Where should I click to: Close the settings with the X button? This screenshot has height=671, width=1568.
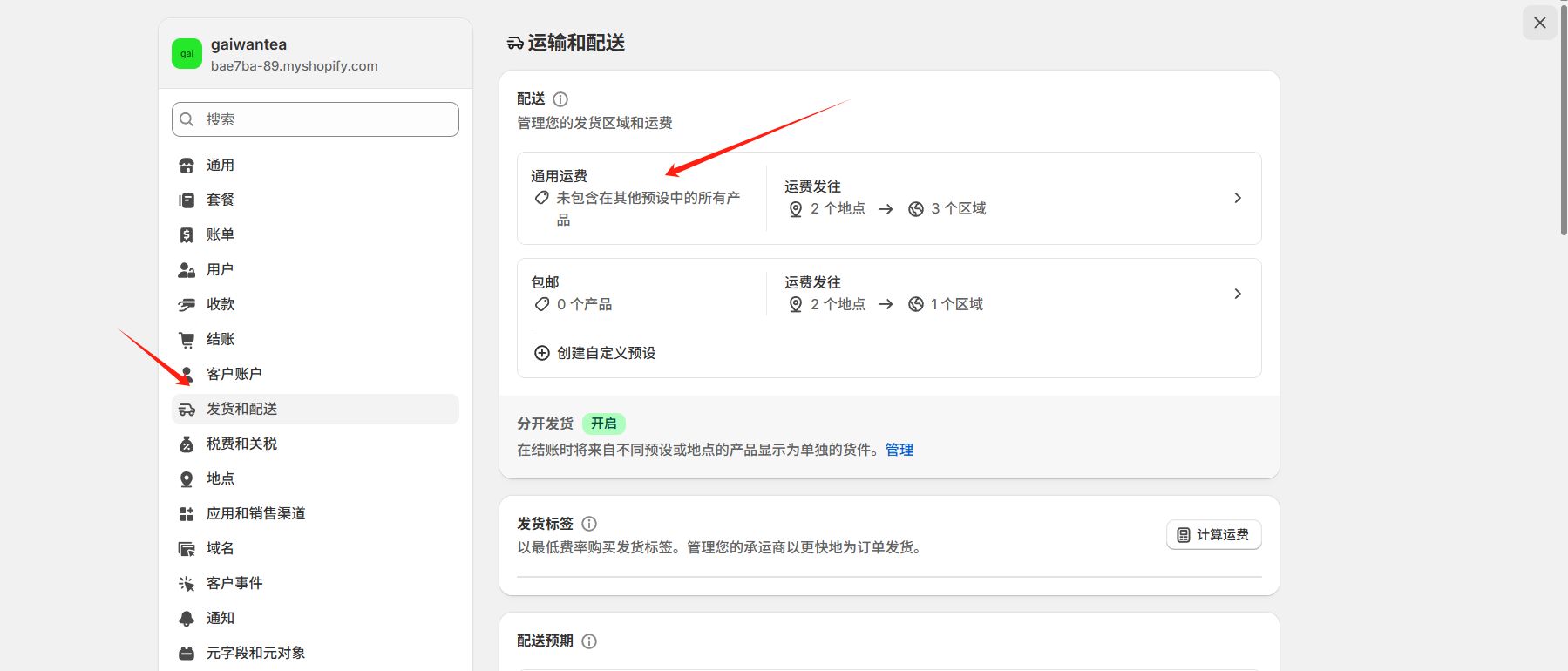pos(1540,23)
